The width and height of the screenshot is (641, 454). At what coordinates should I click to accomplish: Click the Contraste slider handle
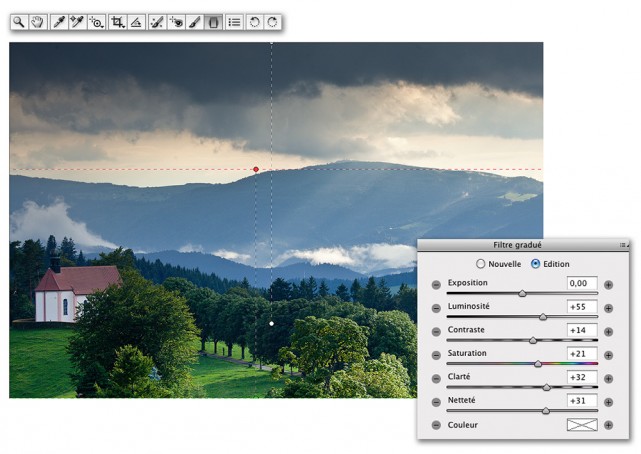pos(533,340)
